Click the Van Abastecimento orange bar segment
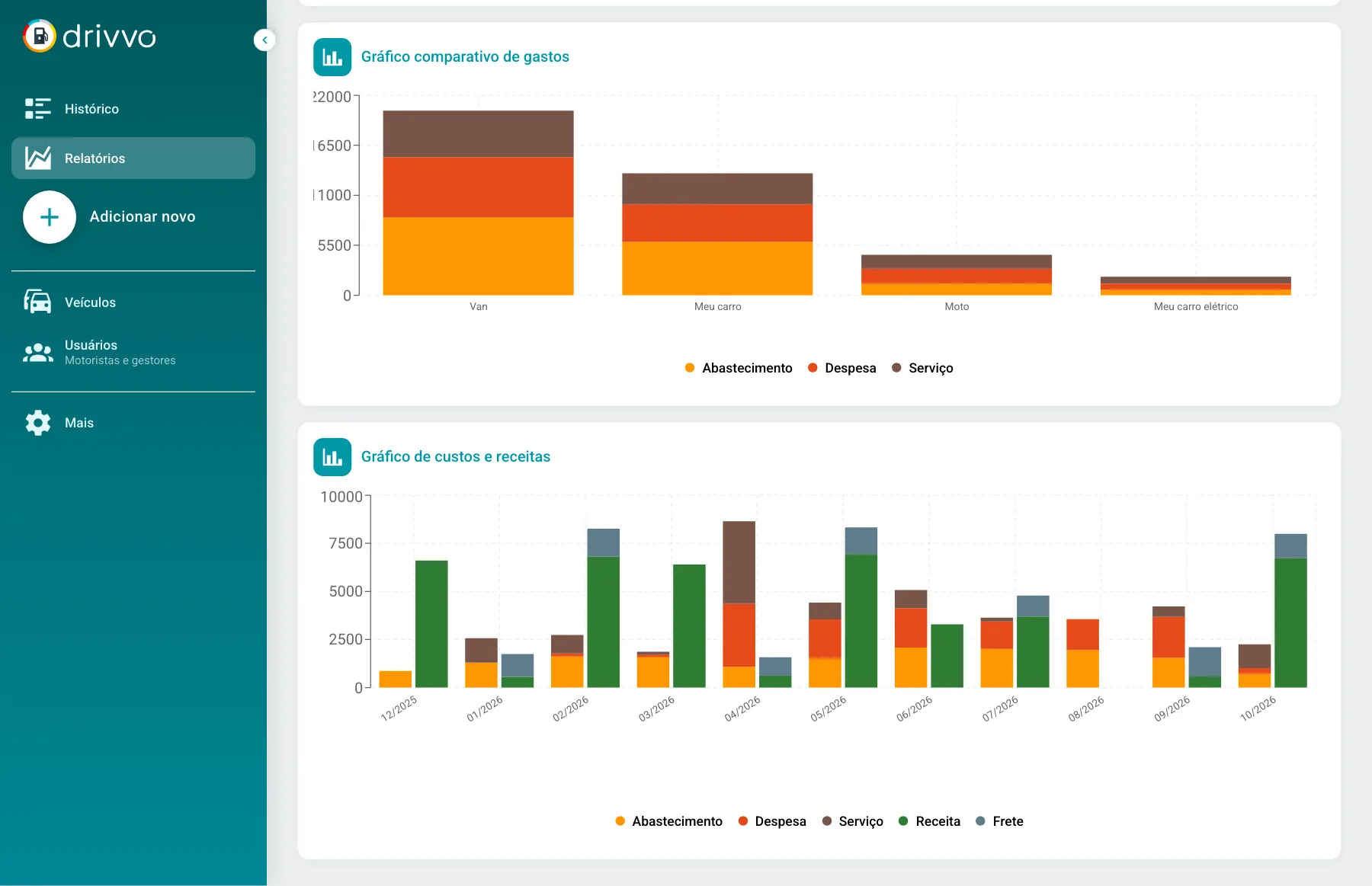1372x886 pixels. 478,256
